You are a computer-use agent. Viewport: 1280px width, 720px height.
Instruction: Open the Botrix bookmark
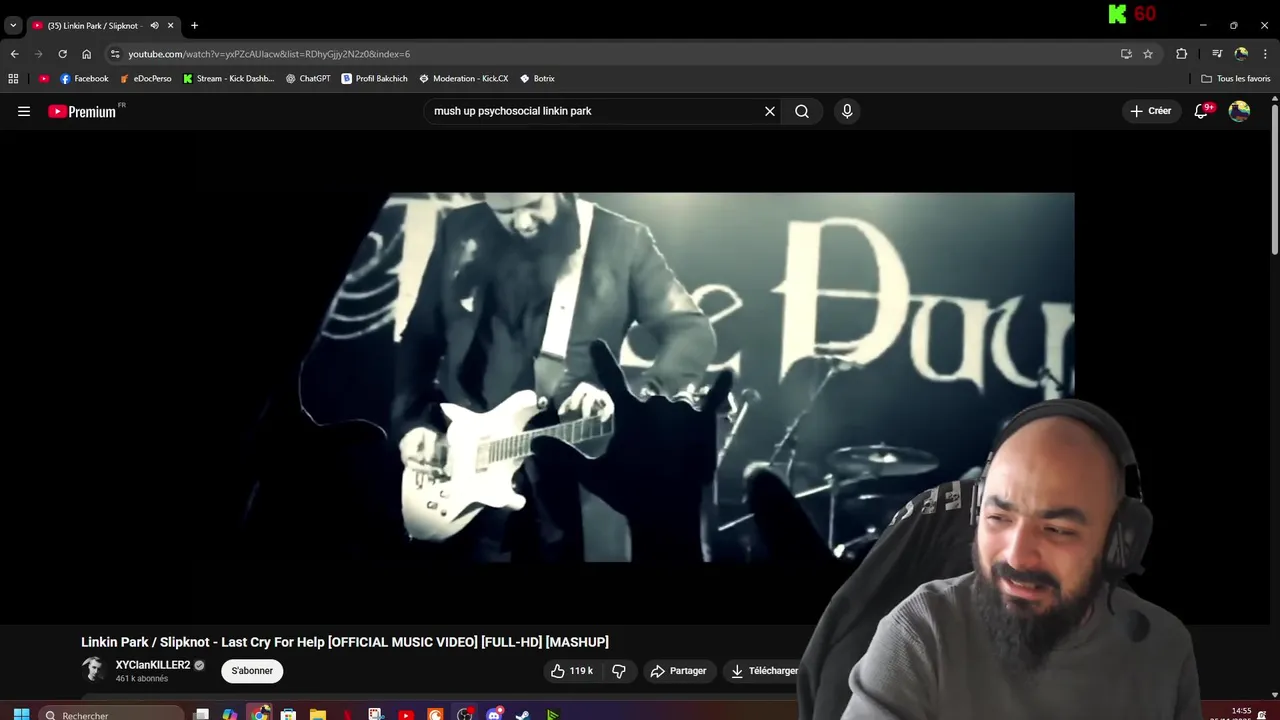tap(537, 78)
